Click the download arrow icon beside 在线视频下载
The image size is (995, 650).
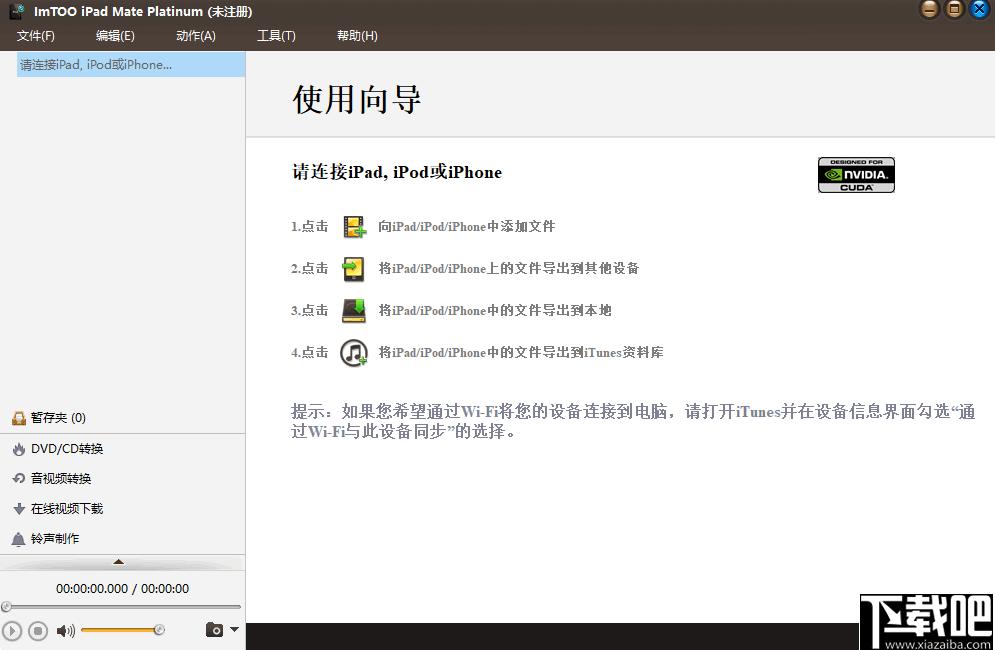[x=19, y=508]
